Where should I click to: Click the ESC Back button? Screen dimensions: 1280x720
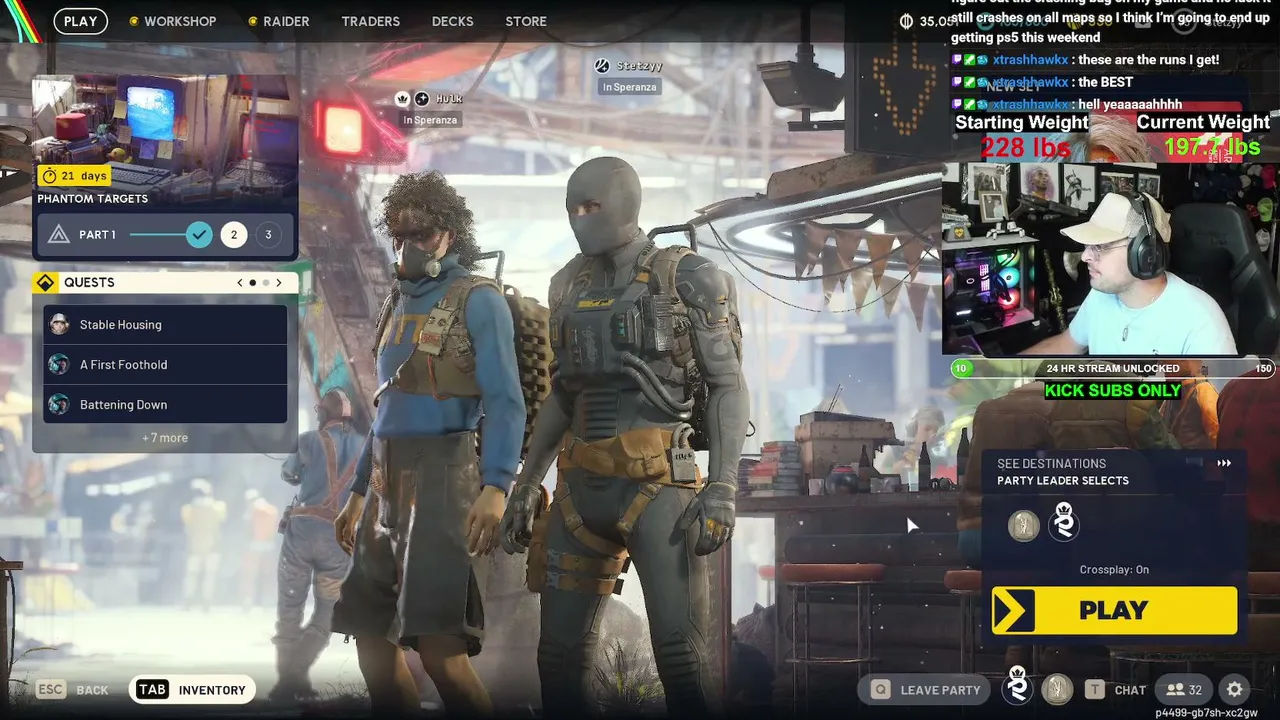[72, 690]
